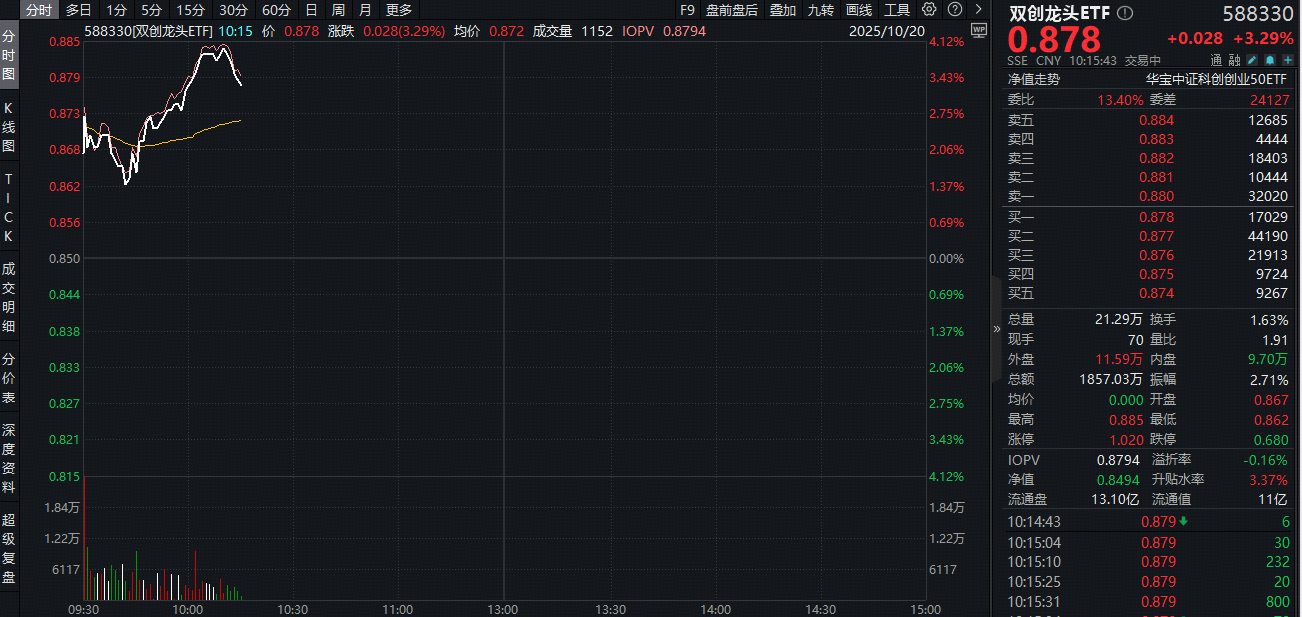1302x617 pixels.
Task: Click 卖三 price 0.882
Action: [x=1157, y=158]
